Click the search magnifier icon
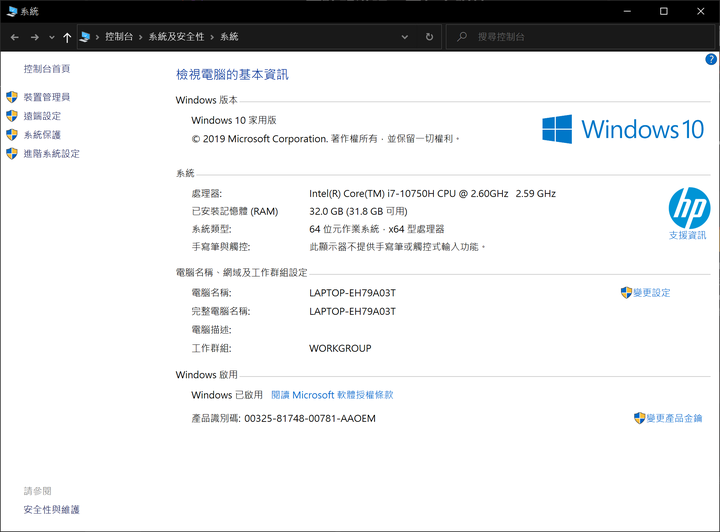Viewport: 720px width, 532px height. tap(462, 36)
